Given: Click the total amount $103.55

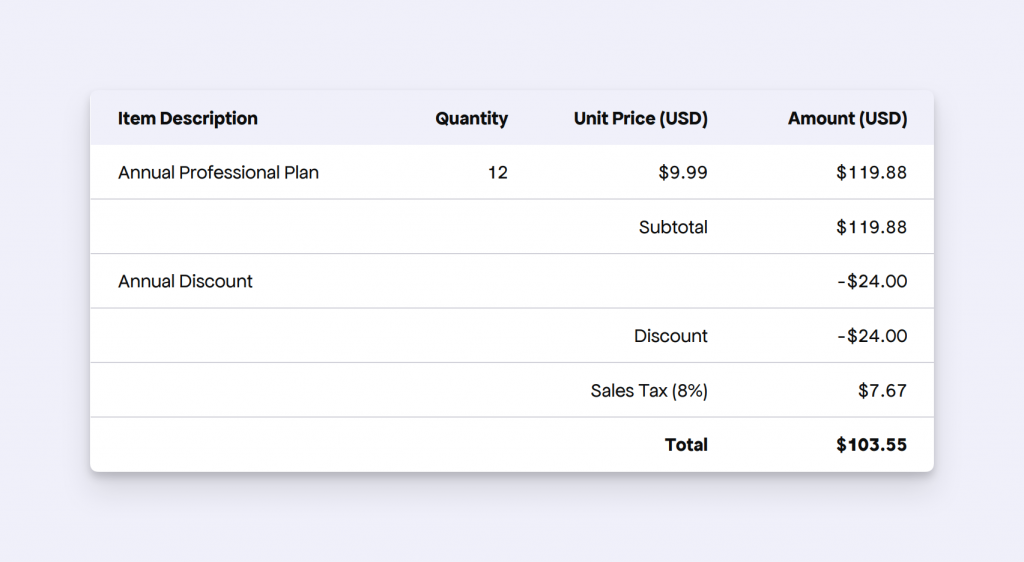Looking at the screenshot, I should (x=872, y=445).
